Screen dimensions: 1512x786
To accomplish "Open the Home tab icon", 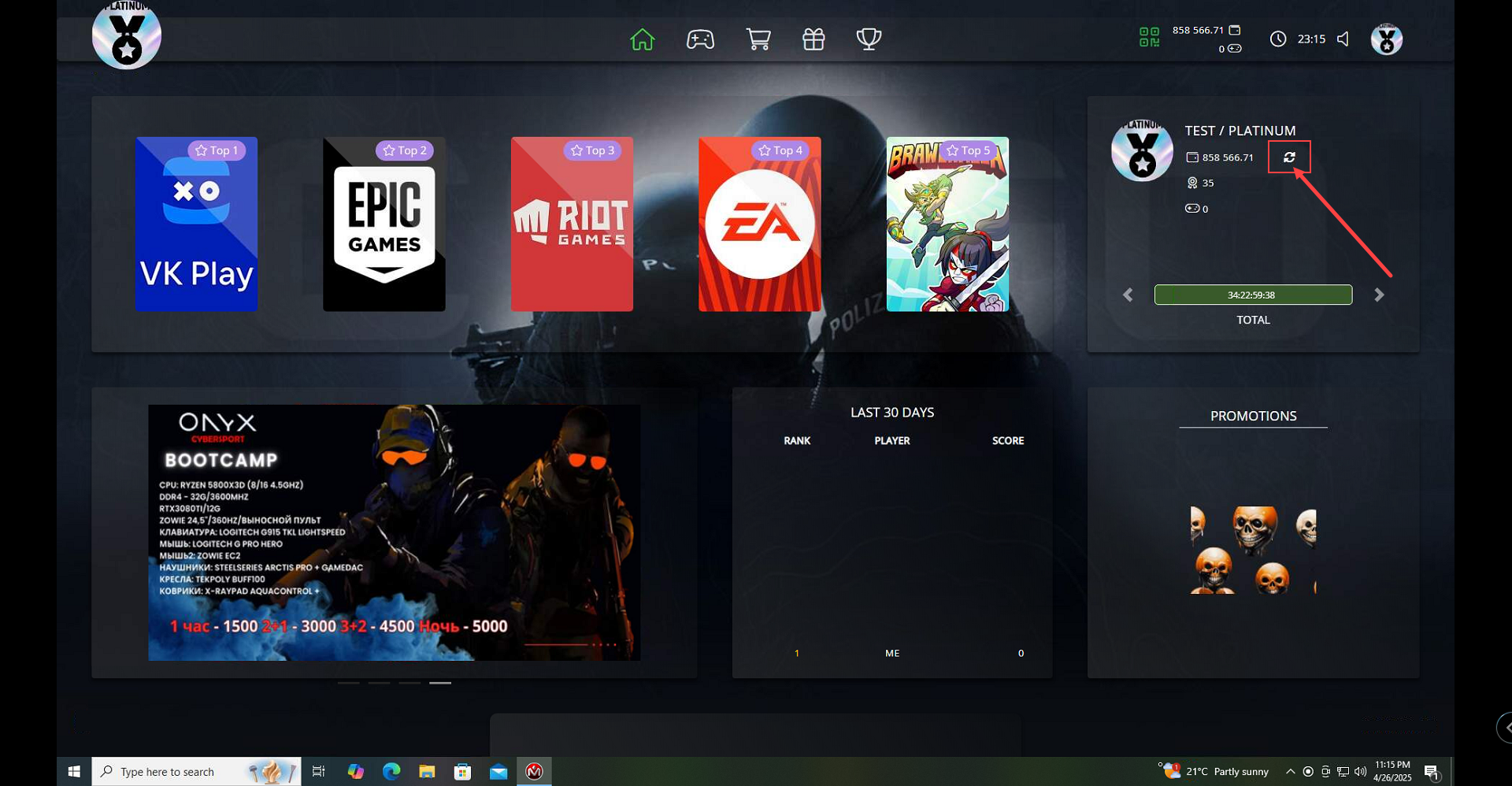I will coord(642,39).
